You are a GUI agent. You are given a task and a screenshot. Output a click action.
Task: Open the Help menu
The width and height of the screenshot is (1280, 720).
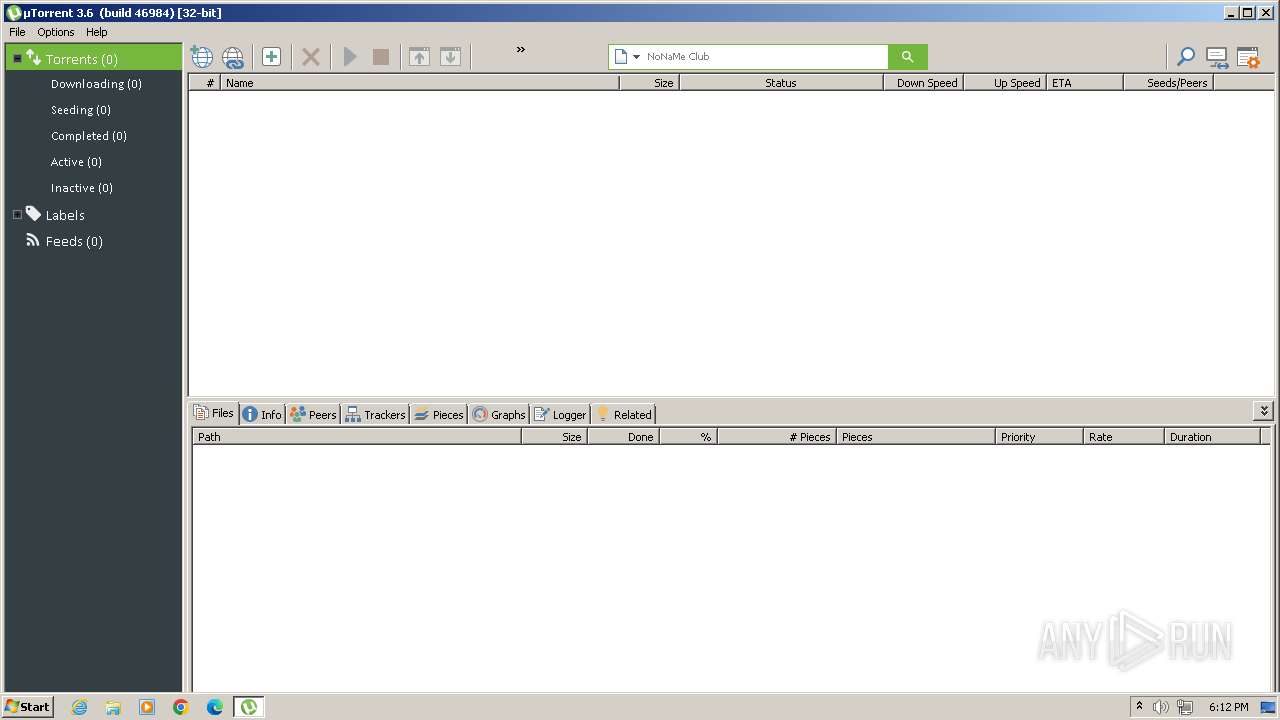point(96,32)
